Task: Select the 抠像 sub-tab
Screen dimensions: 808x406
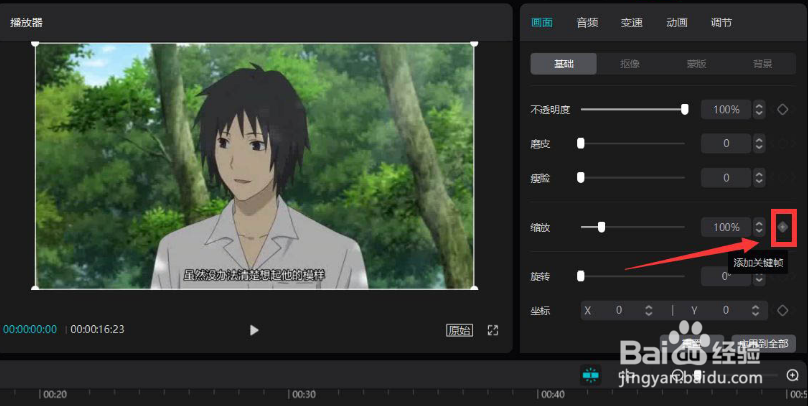Action: [630, 64]
